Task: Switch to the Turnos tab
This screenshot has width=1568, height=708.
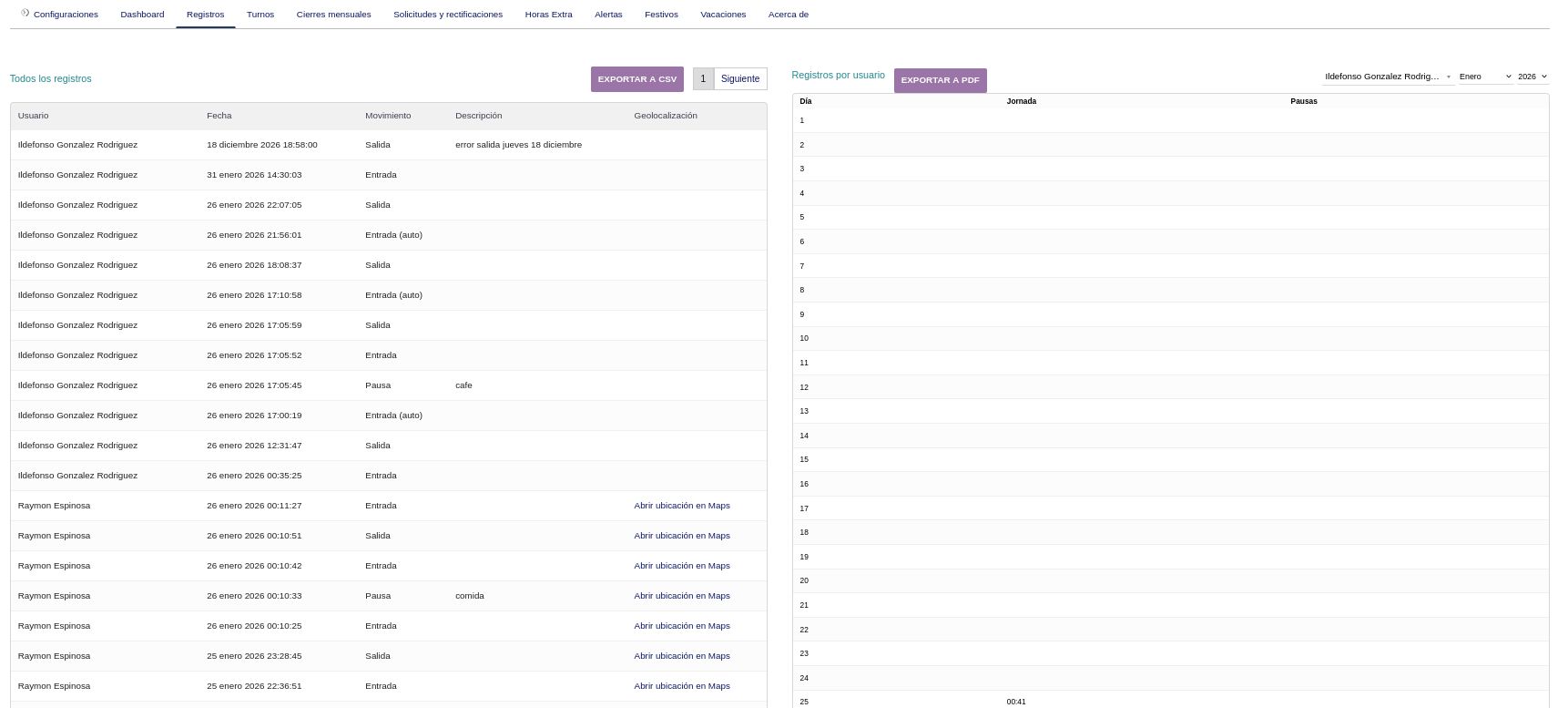Action: click(x=260, y=15)
